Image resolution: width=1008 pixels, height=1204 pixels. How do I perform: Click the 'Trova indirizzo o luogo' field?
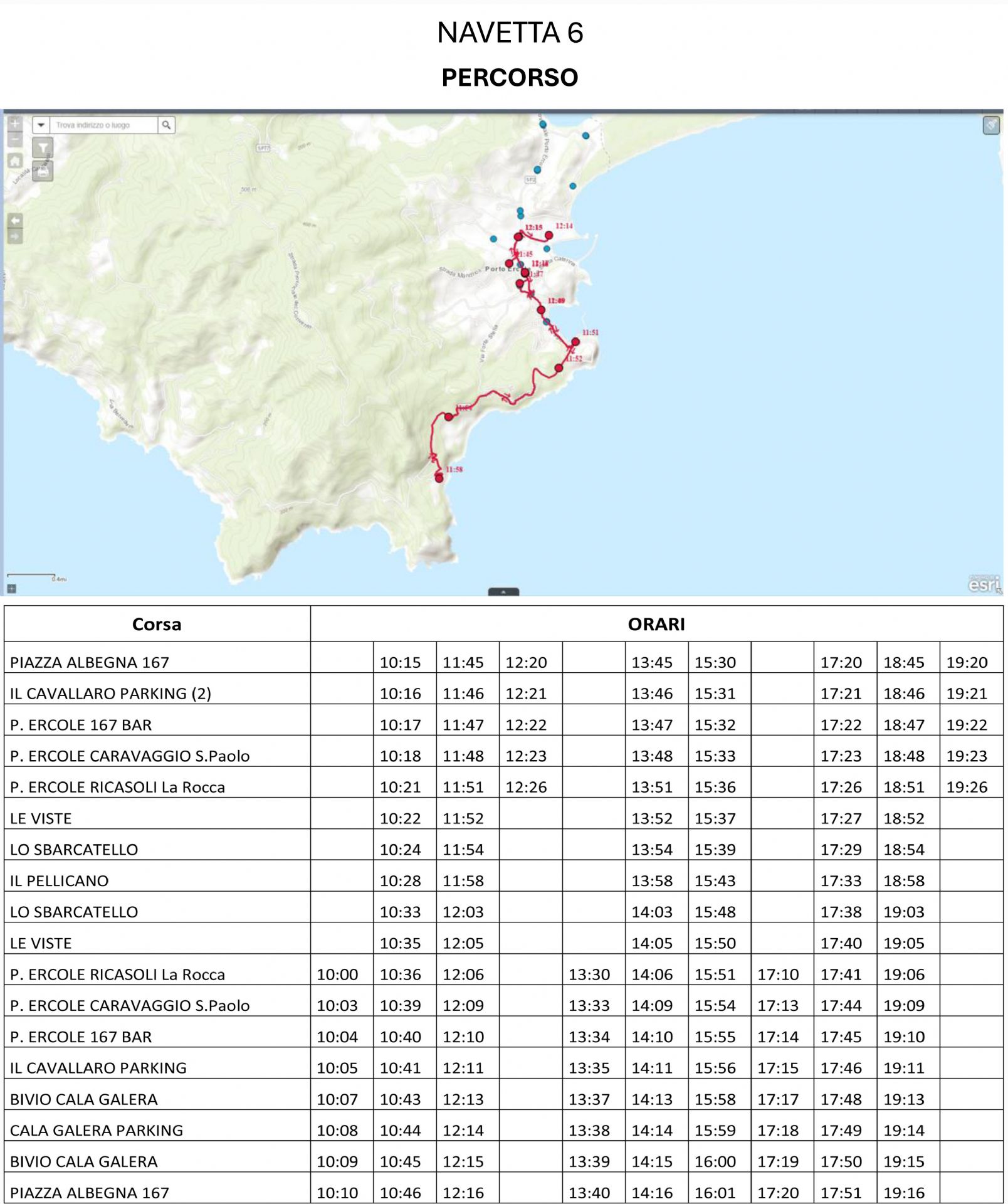point(103,125)
